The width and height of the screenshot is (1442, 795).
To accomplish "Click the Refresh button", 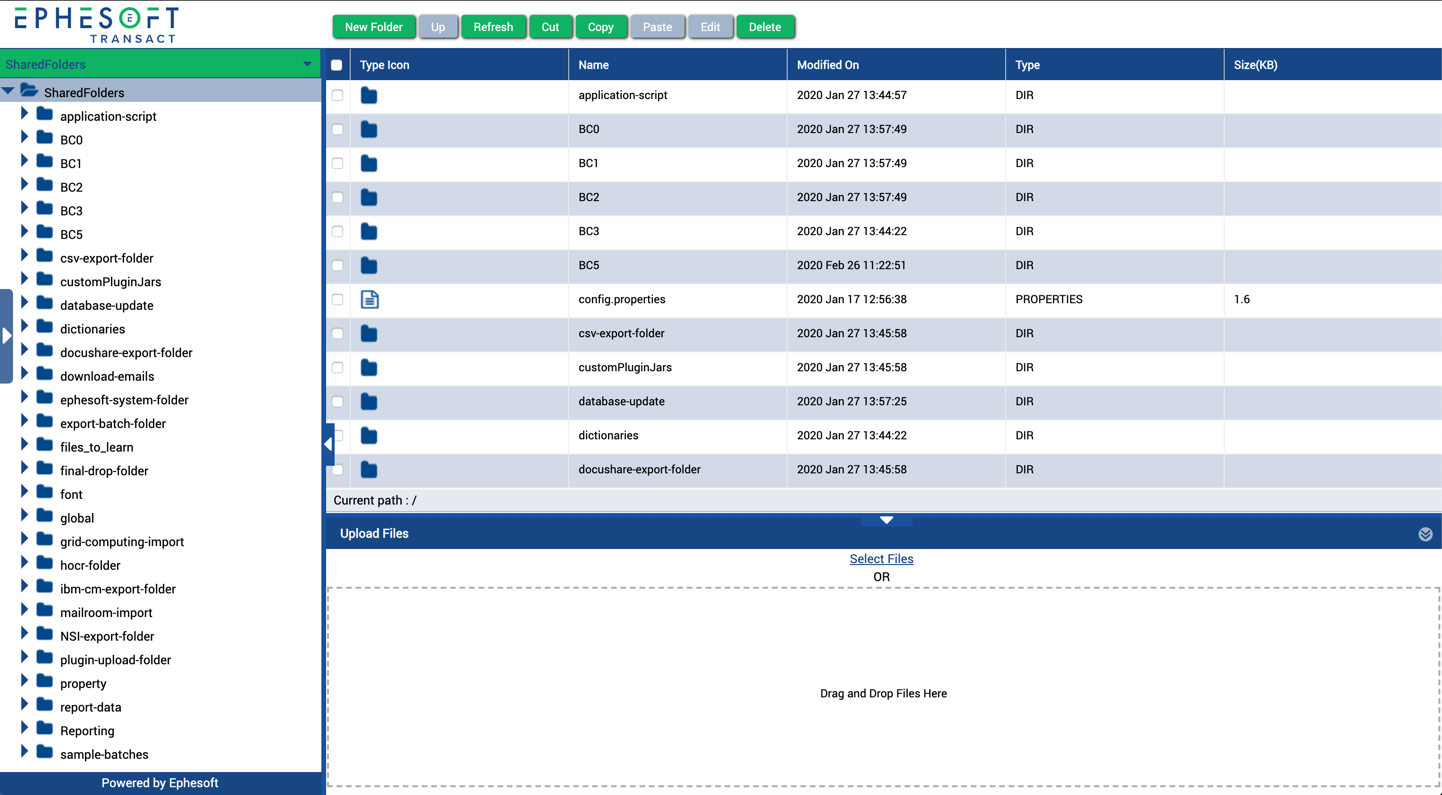I will 493,27.
